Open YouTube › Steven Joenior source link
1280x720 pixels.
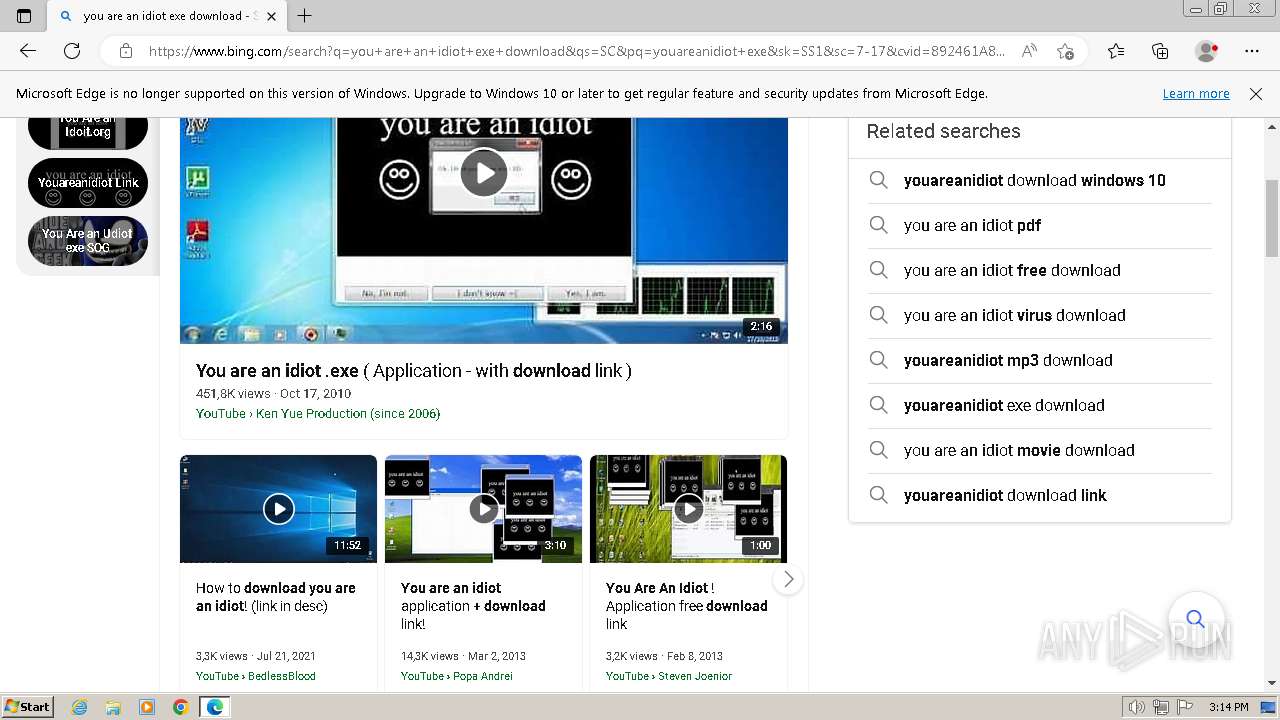pos(669,676)
